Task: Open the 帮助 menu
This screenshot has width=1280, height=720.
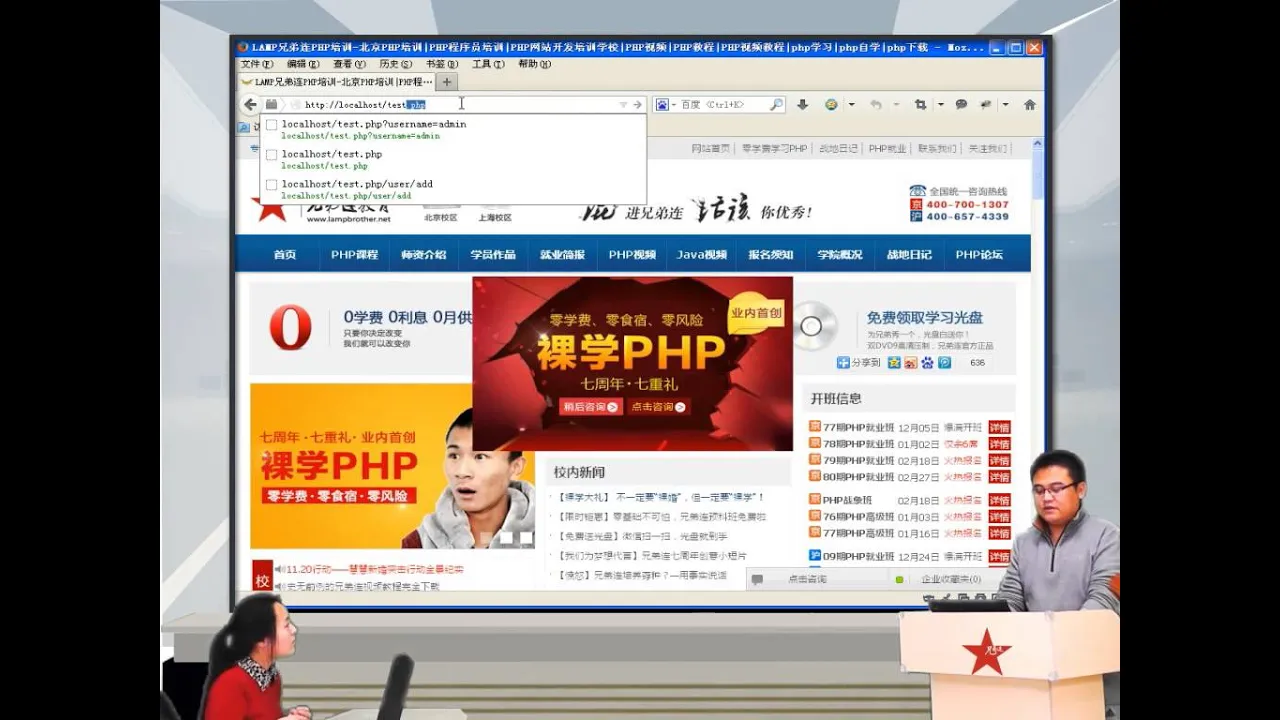Action: click(534, 64)
